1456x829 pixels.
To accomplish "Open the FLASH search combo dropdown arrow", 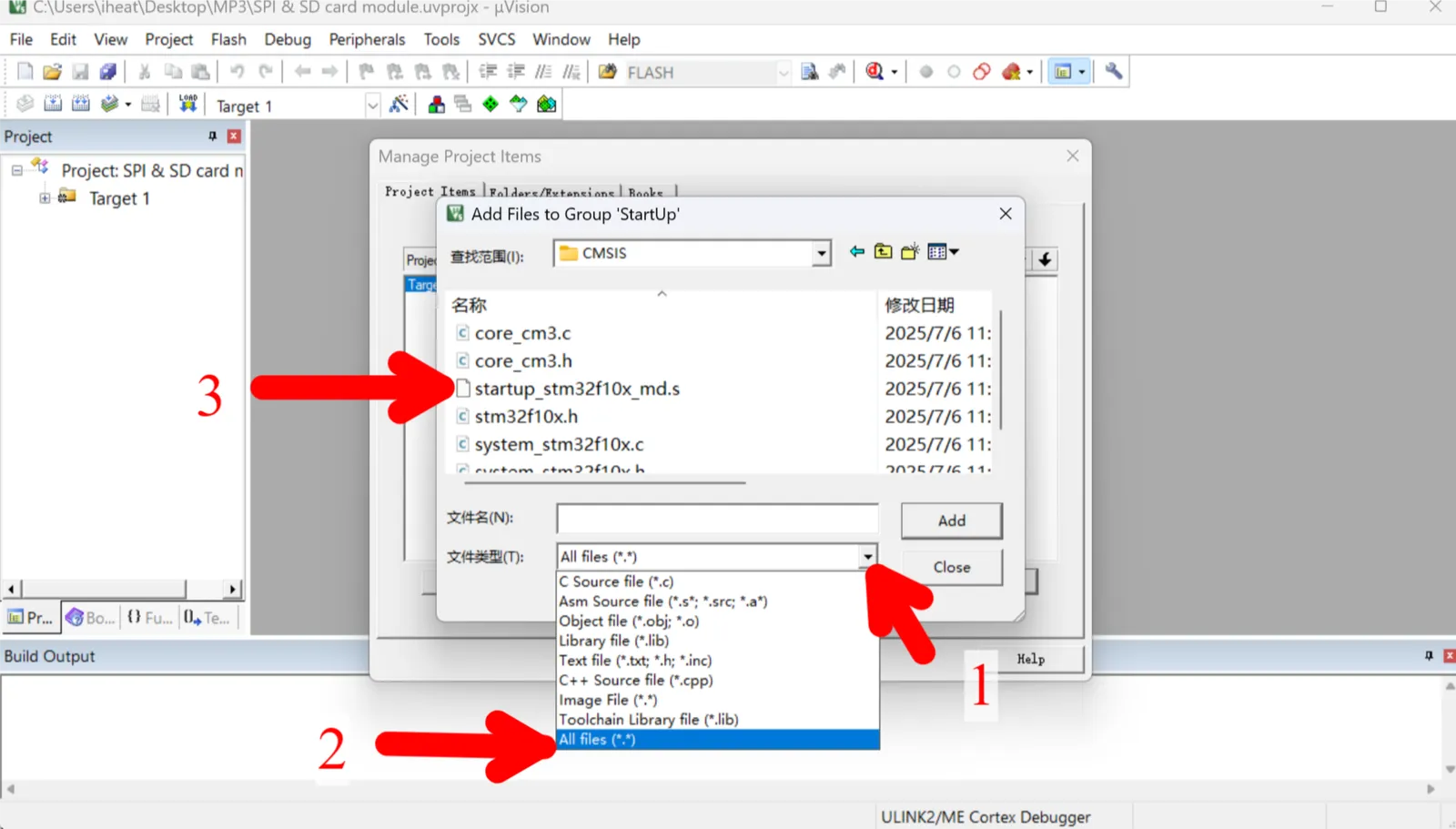I will click(784, 72).
